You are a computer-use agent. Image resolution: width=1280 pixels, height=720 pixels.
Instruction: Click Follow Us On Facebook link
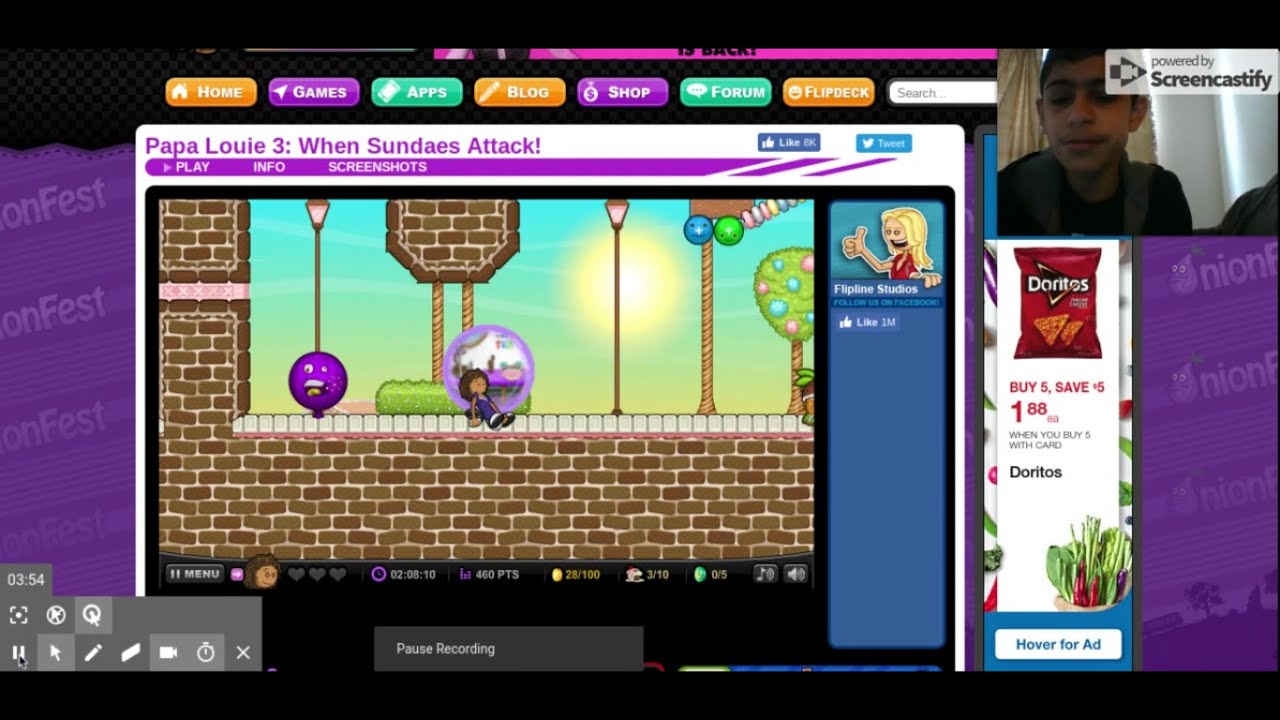pos(886,302)
